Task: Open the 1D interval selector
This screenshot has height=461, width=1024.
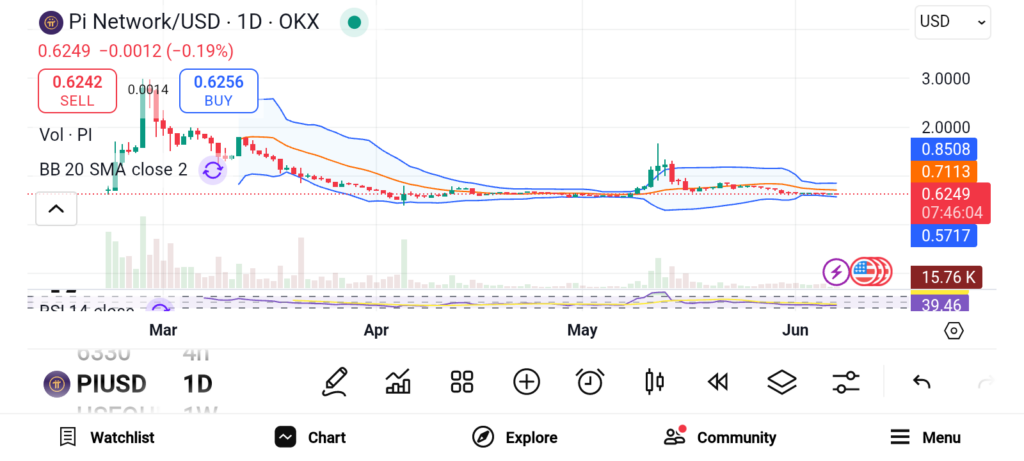Action: coord(198,383)
